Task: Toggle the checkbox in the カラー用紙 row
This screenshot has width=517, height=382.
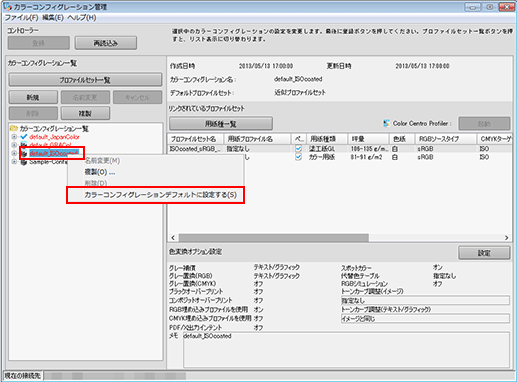Action: (x=299, y=157)
